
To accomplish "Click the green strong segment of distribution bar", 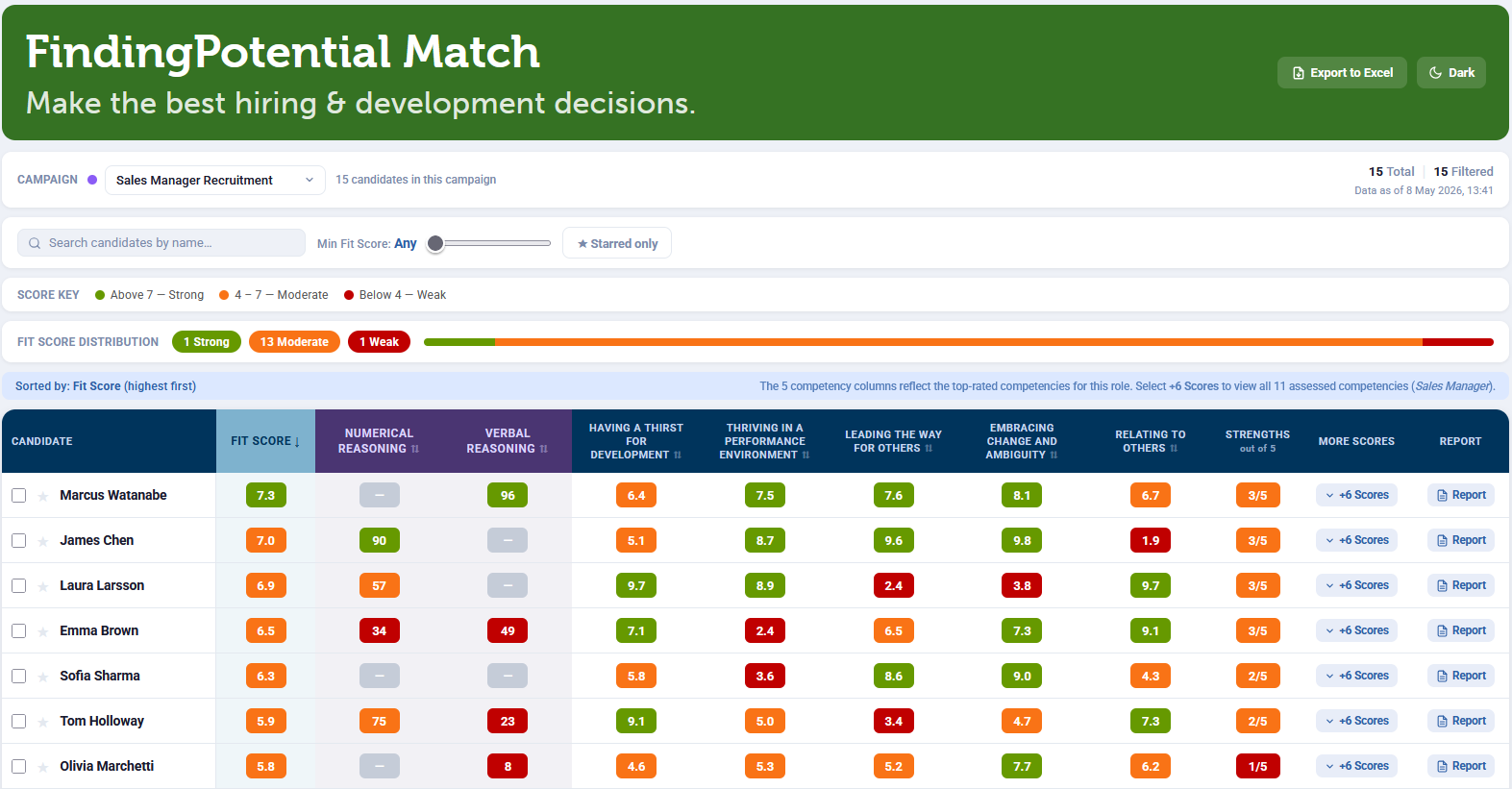I will (459, 342).
